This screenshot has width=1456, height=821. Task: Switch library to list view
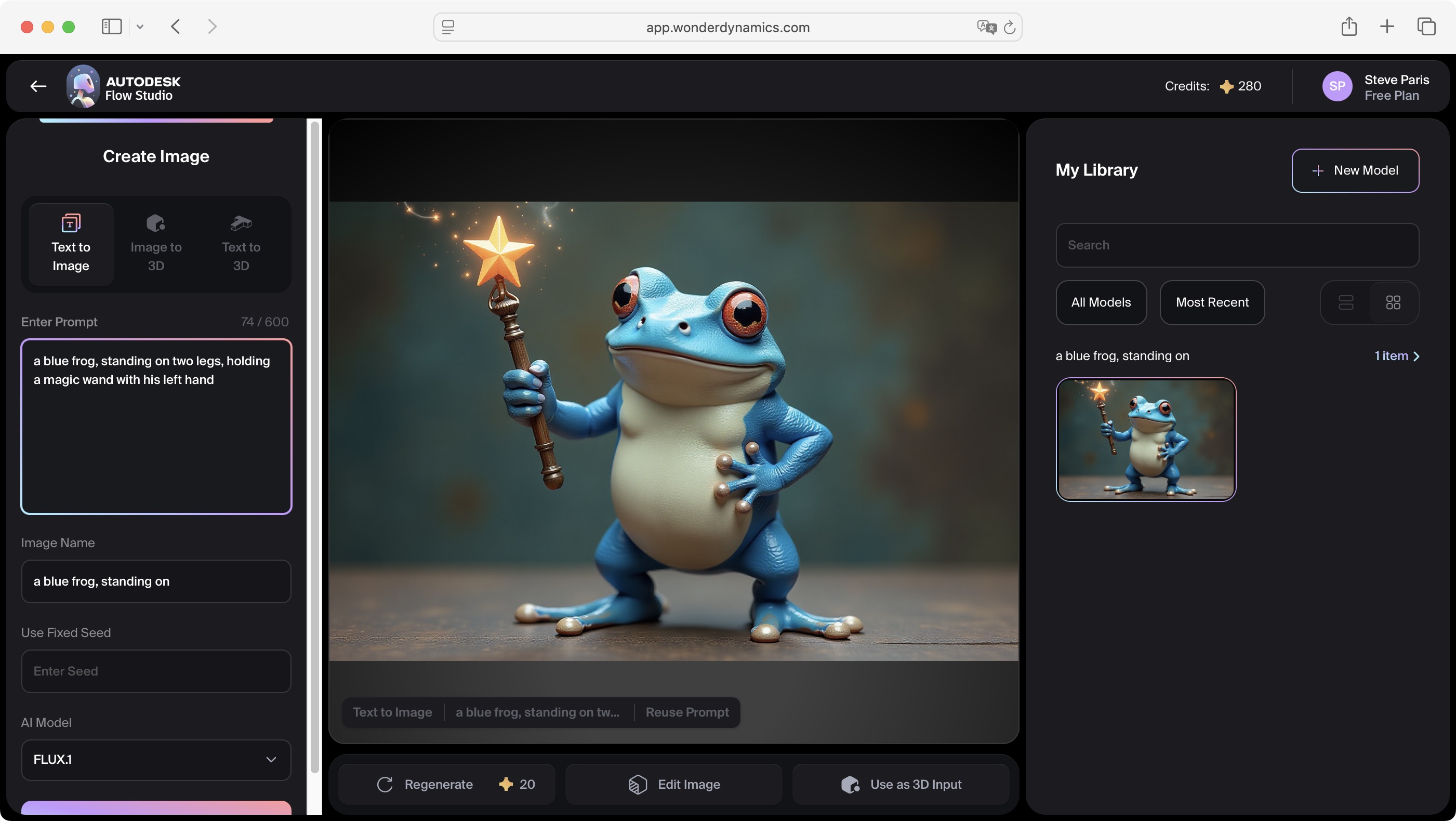click(x=1346, y=302)
